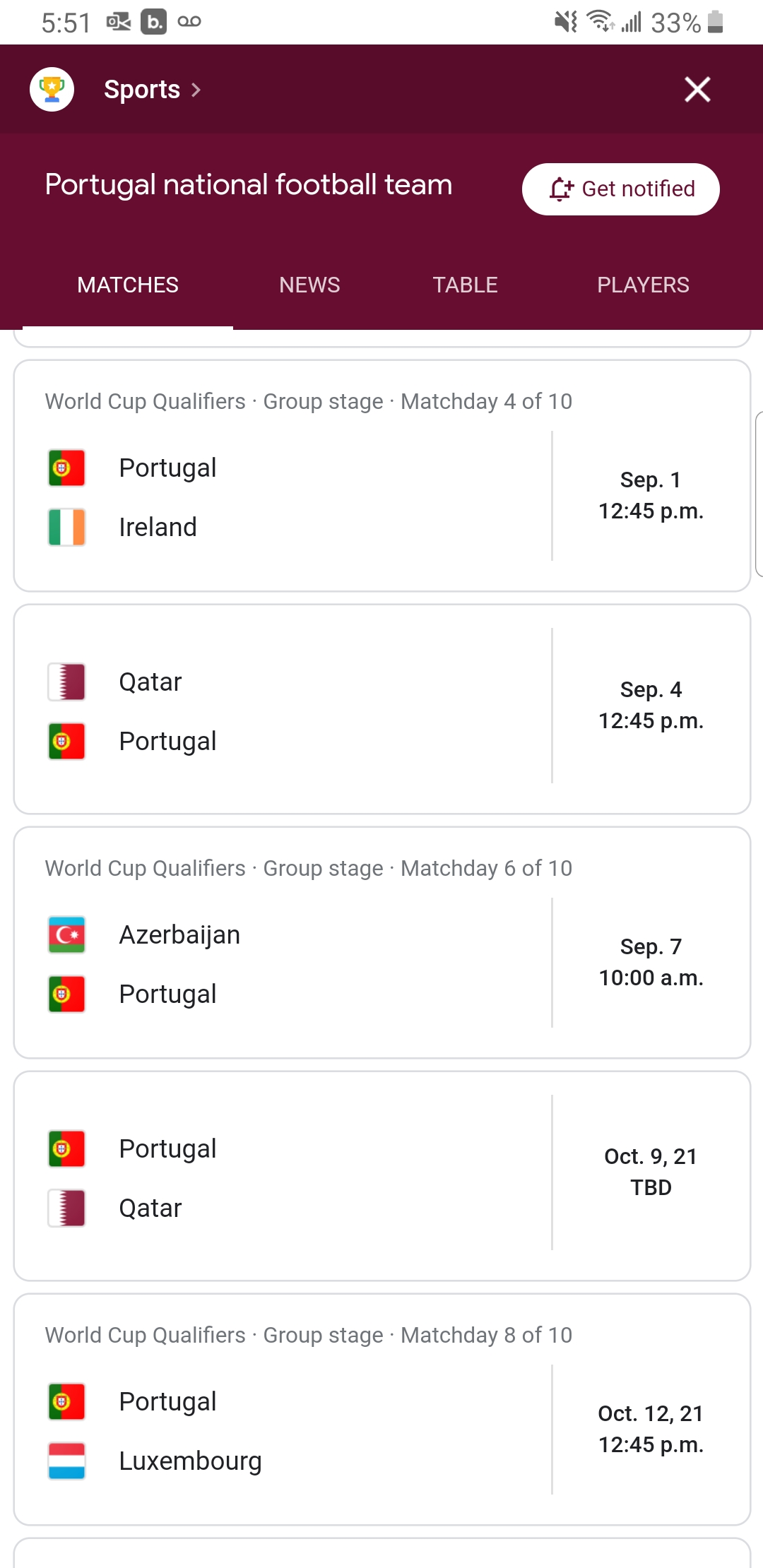
Task: Tap the Luxembourg flag icon
Action: click(67, 1461)
